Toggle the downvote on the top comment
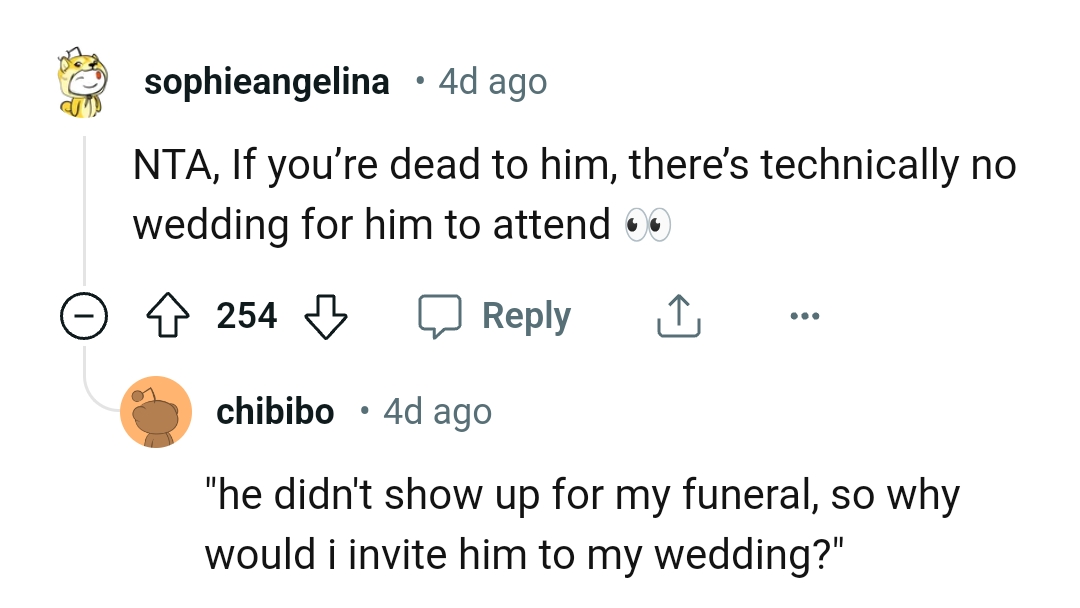The image size is (1080, 608). click(325, 318)
